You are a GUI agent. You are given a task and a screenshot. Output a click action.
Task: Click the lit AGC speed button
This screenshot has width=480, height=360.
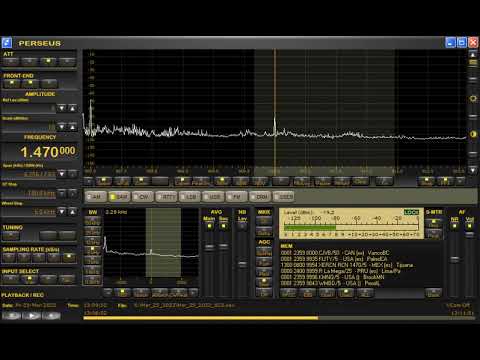(x=264, y=283)
